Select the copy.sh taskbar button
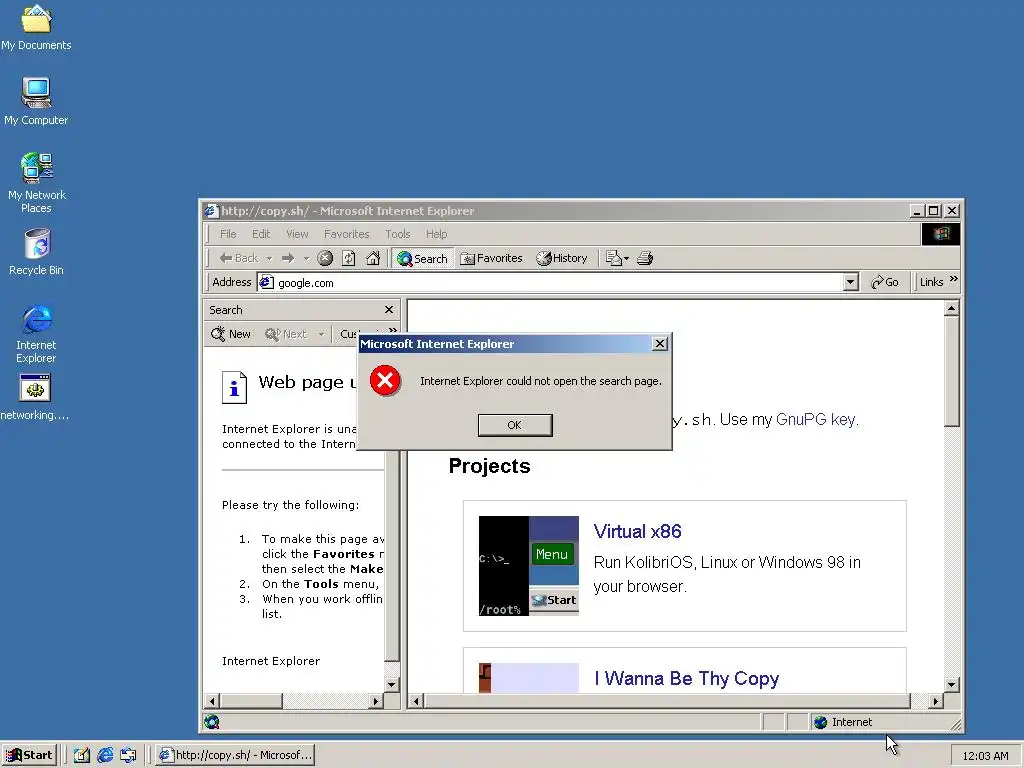Viewport: 1024px width, 768px height. click(236, 755)
